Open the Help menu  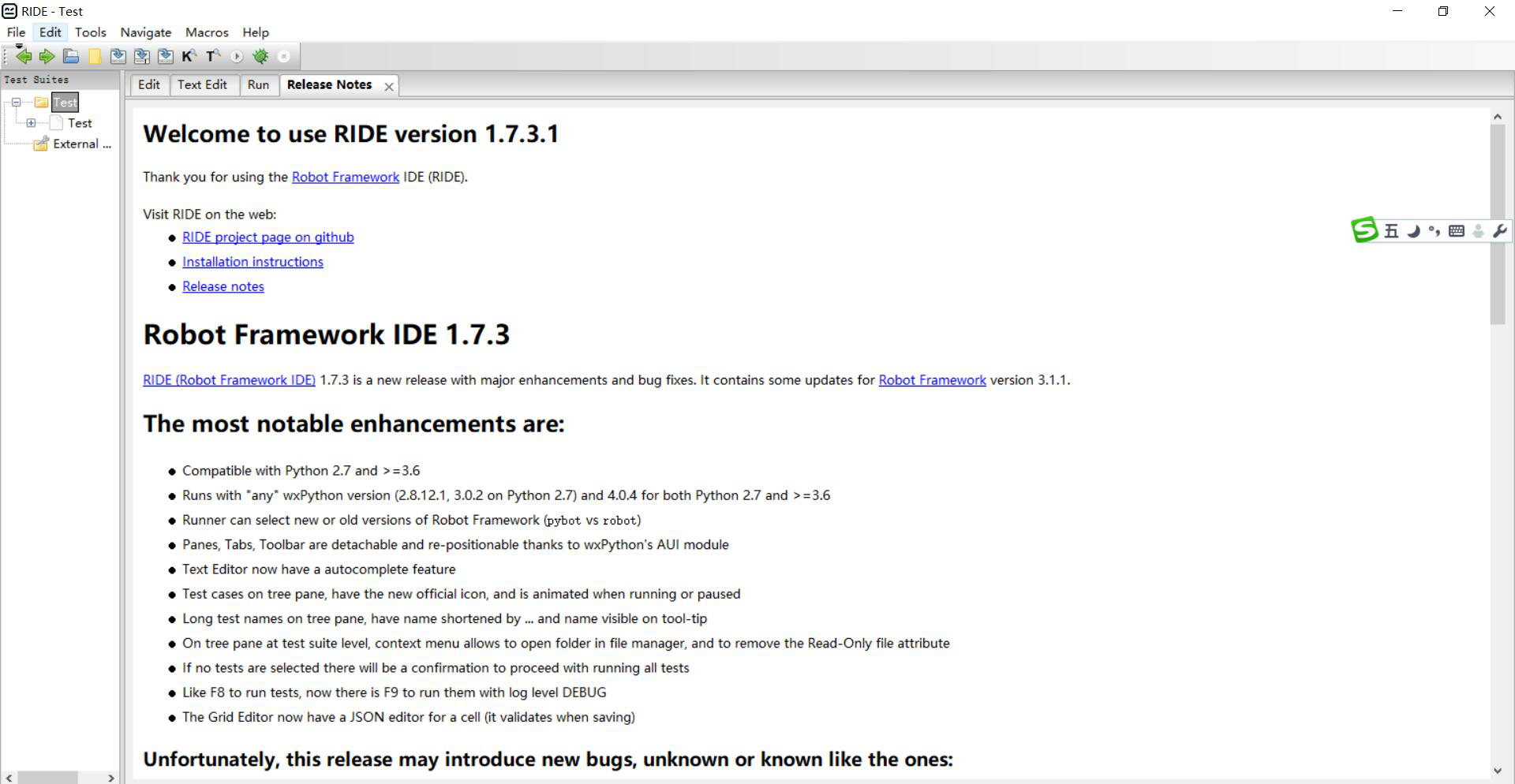point(256,32)
